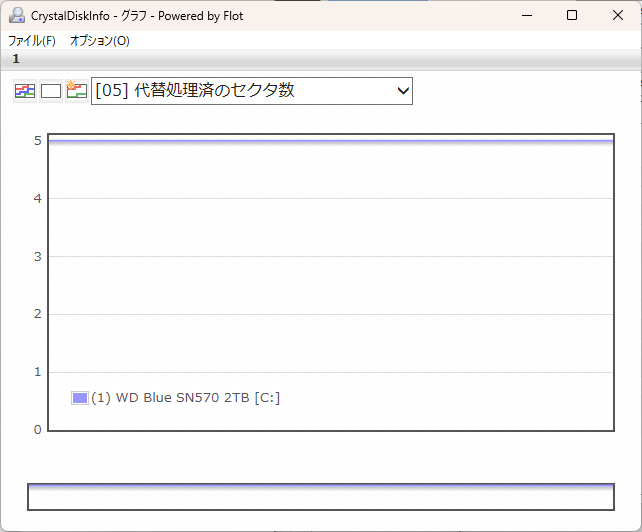Click the y-axis label 0
The image size is (642, 532).
click(x=38, y=430)
